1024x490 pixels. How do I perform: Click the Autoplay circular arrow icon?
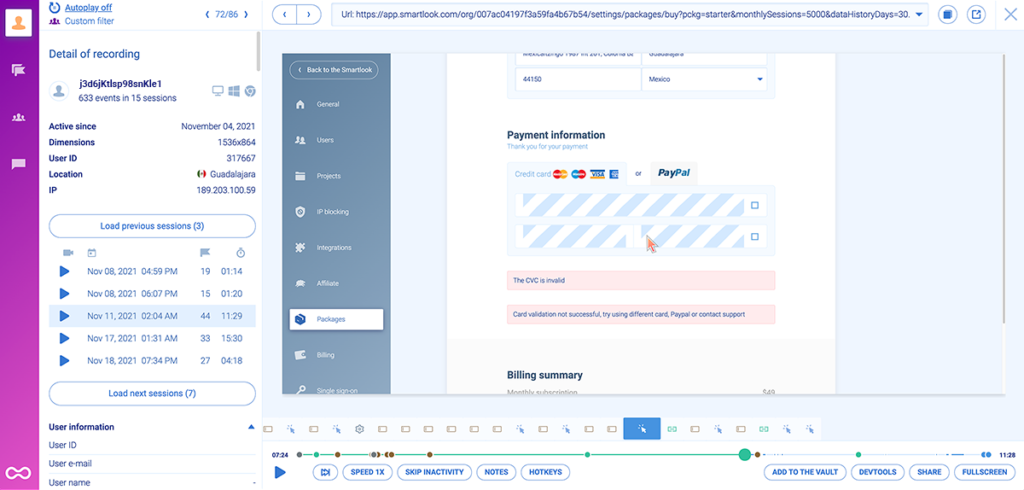click(x=55, y=8)
